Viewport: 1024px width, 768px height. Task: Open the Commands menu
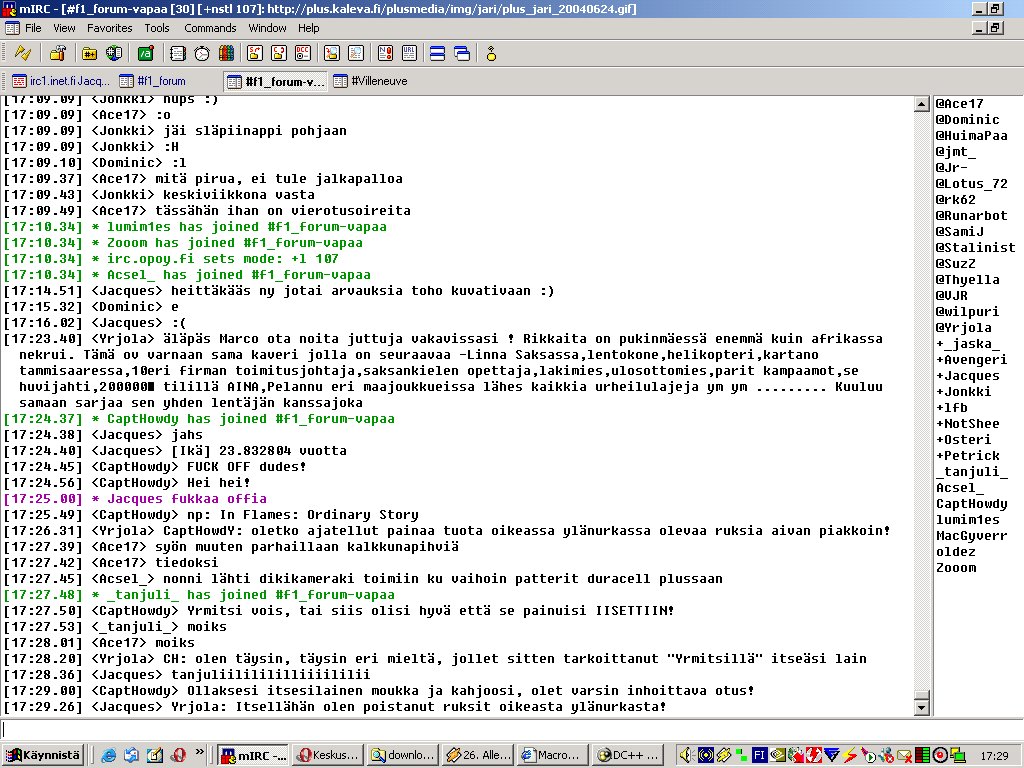point(210,28)
